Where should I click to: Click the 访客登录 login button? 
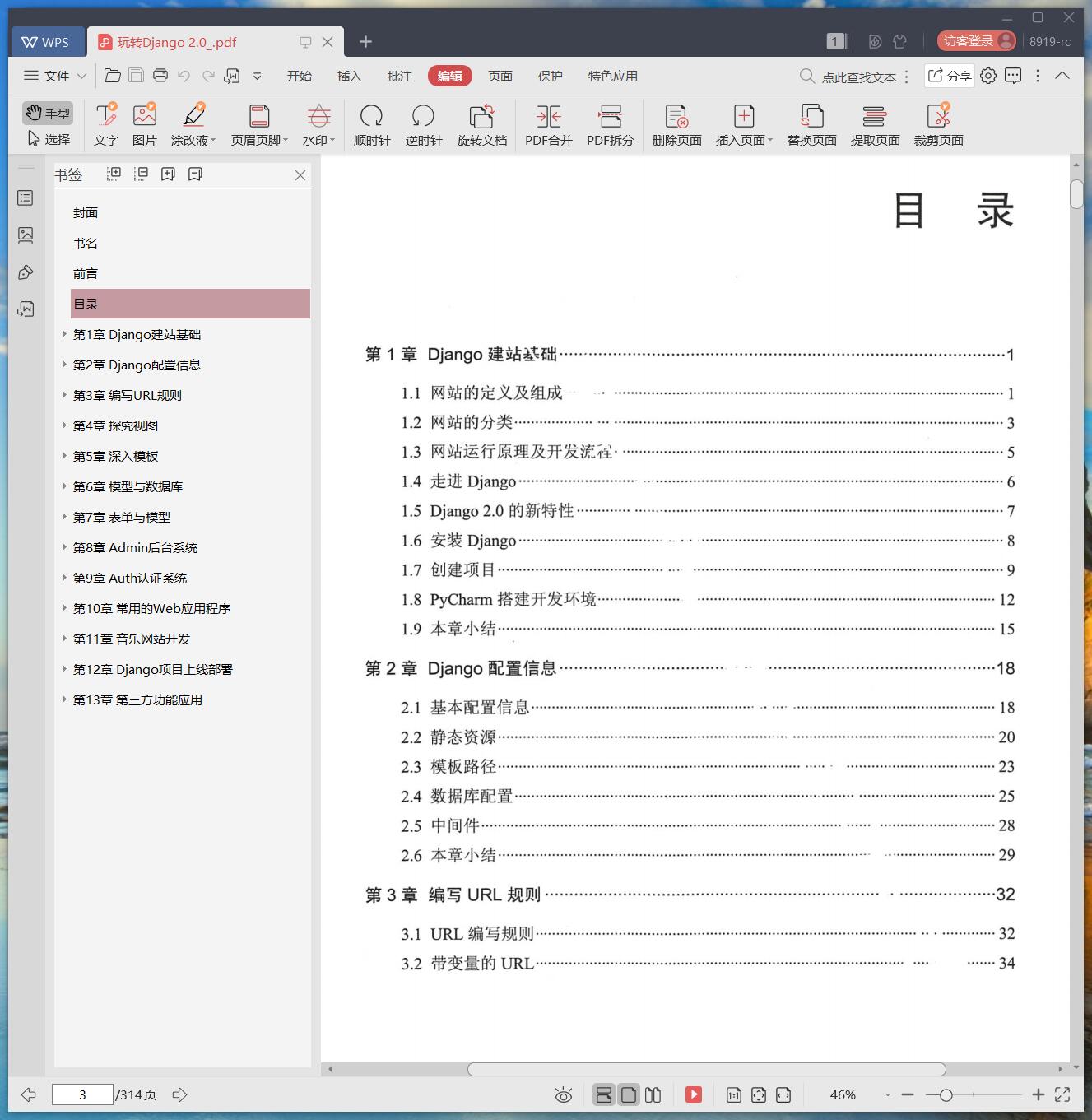point(977,41)
